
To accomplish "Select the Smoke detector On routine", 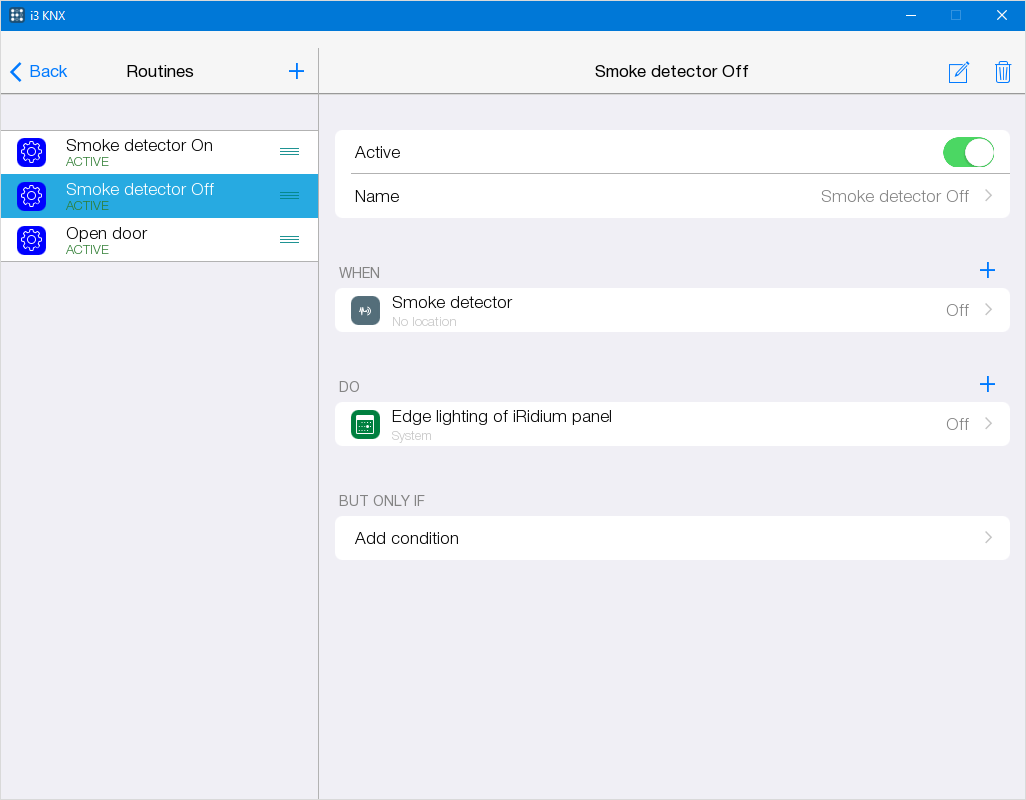I will coord(140,152).
